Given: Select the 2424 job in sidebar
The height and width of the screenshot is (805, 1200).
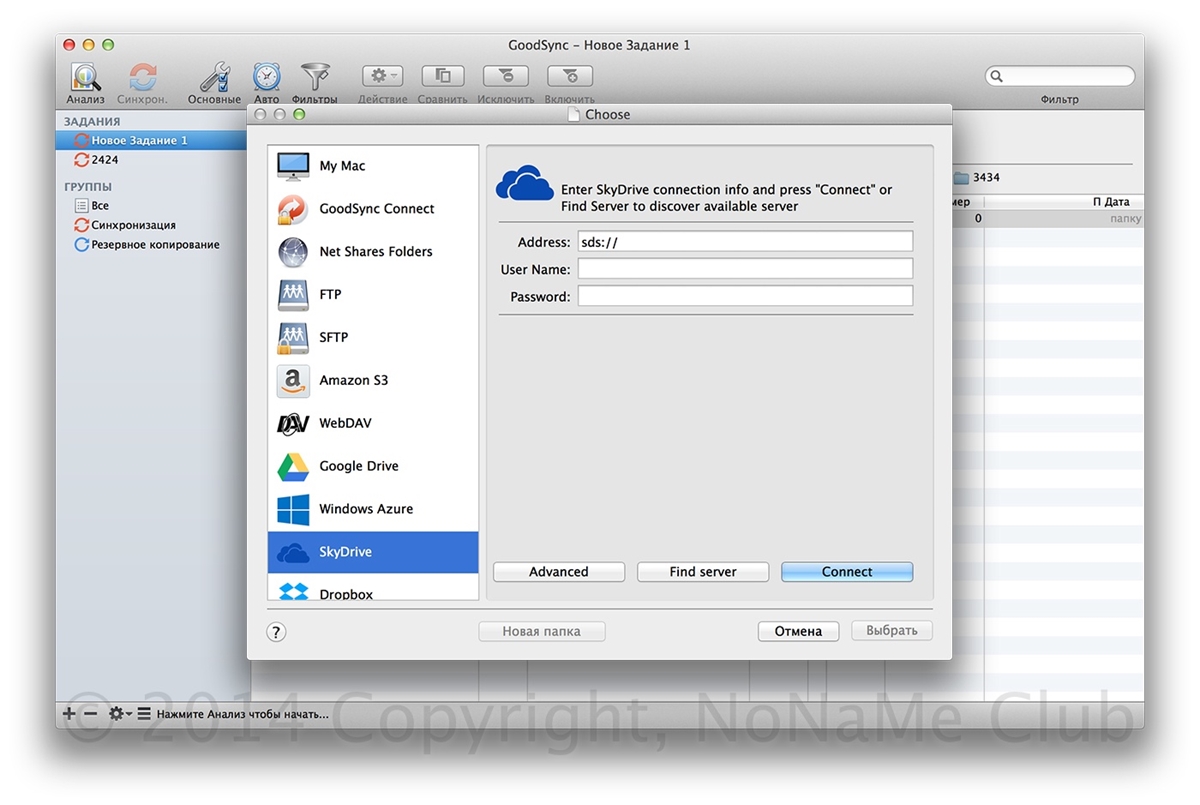Looking at the screenshot, I should 104,160.
